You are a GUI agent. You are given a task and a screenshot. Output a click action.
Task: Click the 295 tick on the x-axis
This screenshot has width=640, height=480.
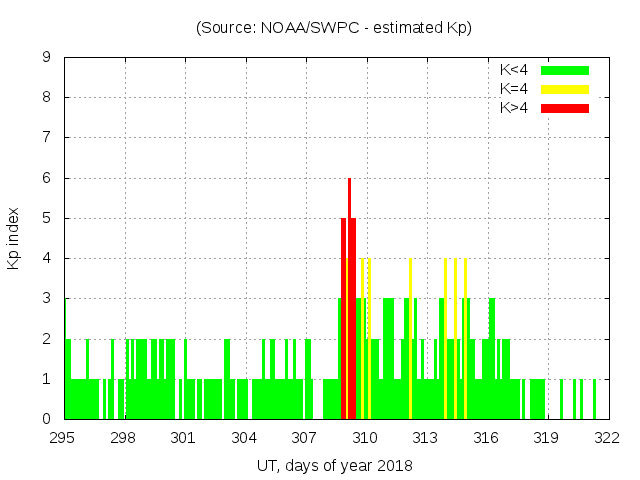[63, 437]
